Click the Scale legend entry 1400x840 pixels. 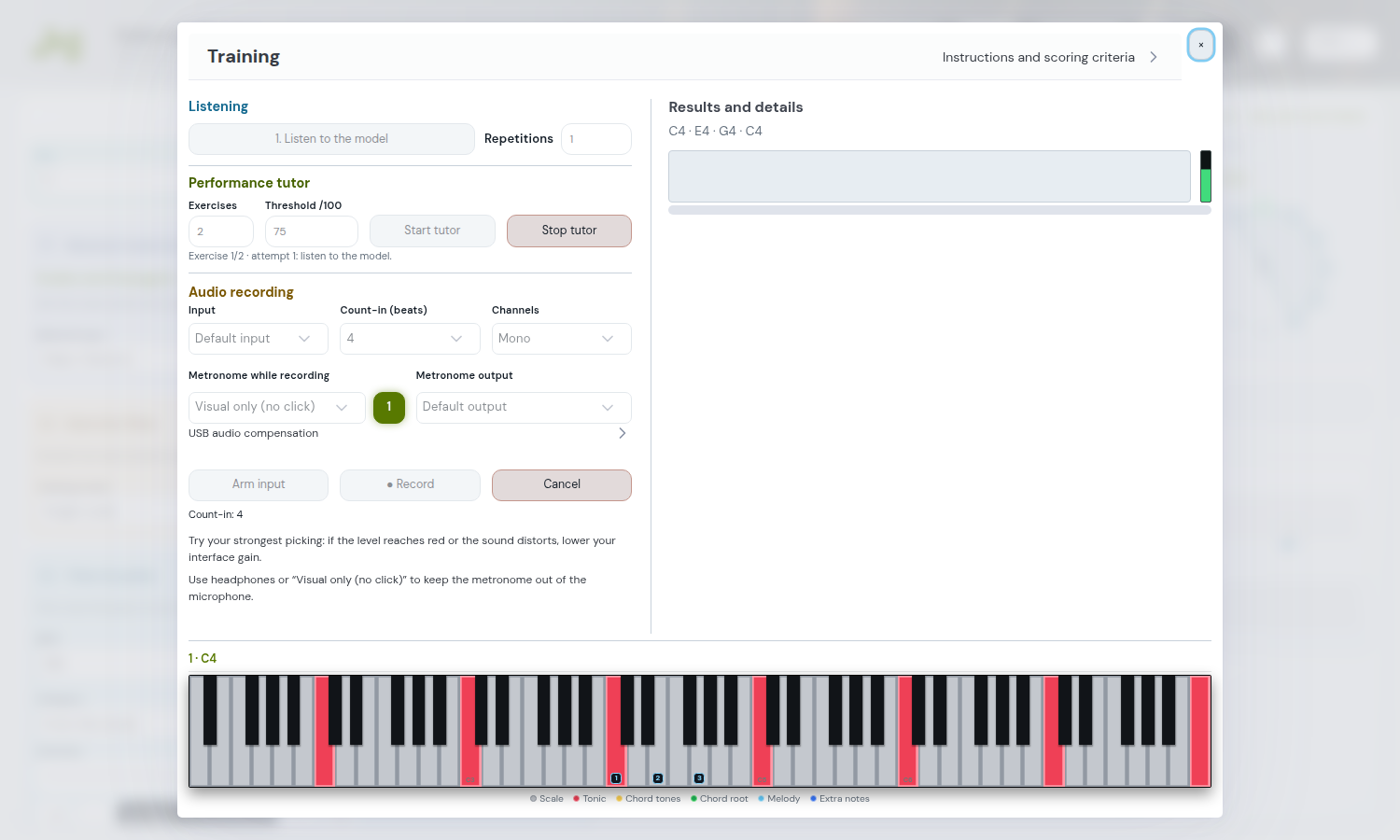(x=547, y=799)
